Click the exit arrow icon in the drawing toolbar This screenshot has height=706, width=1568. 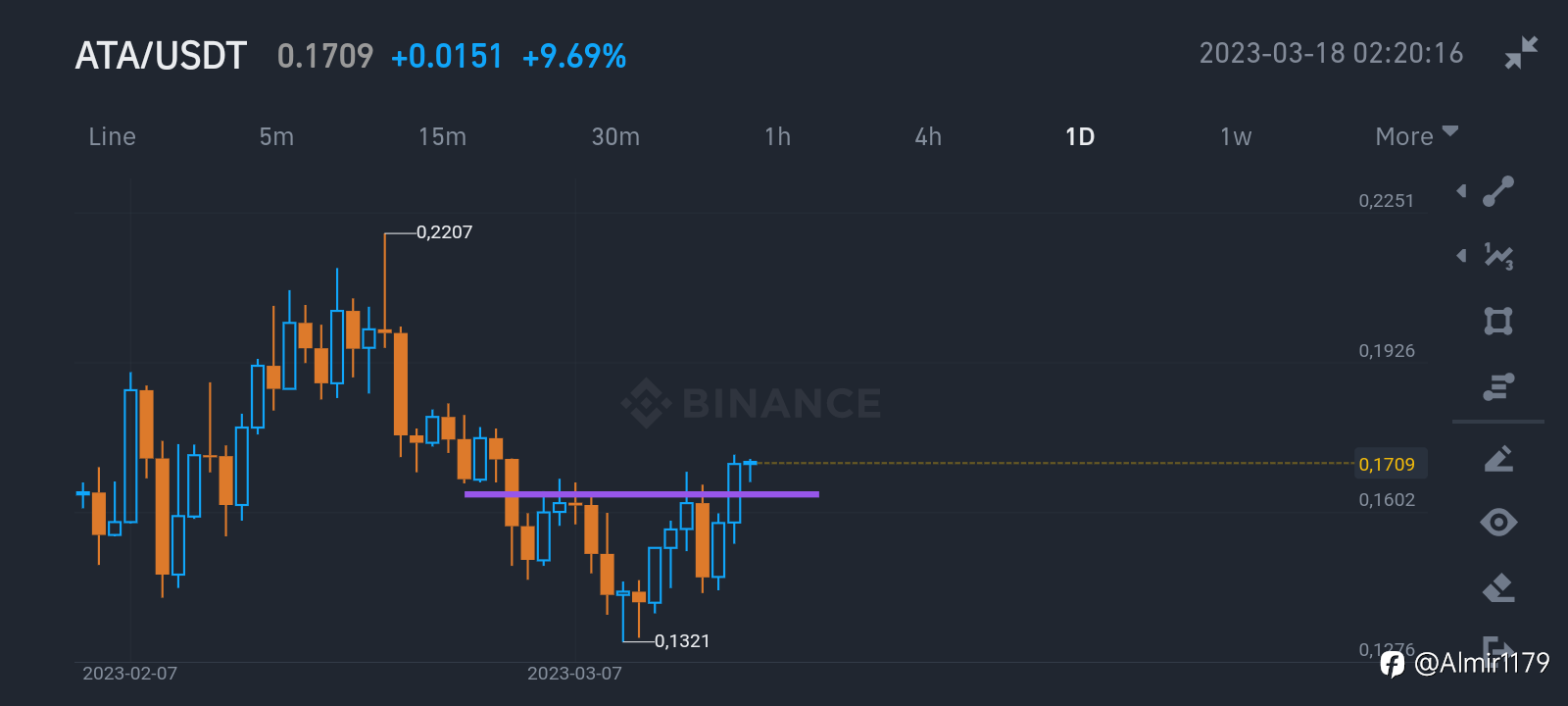click(1496, 647)
